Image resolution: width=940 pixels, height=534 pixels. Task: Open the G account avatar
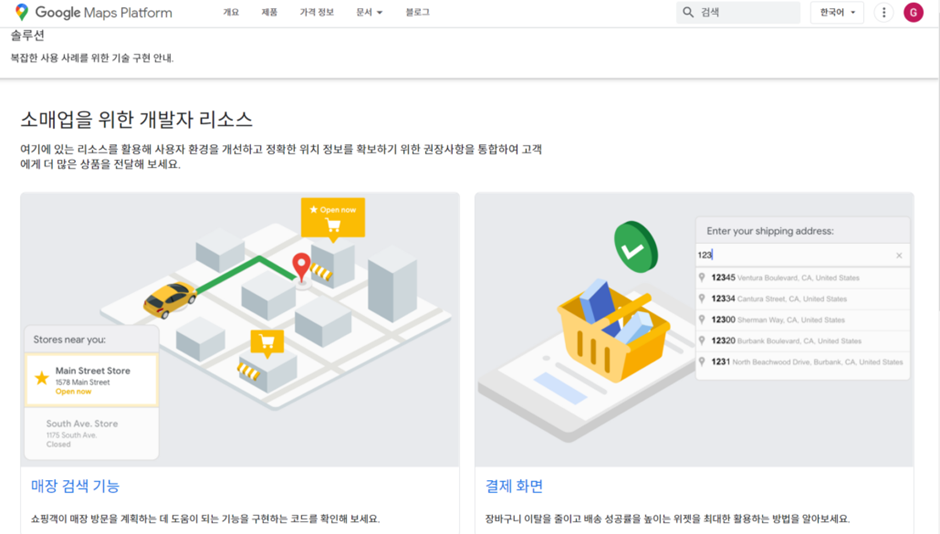click(913, 12)
